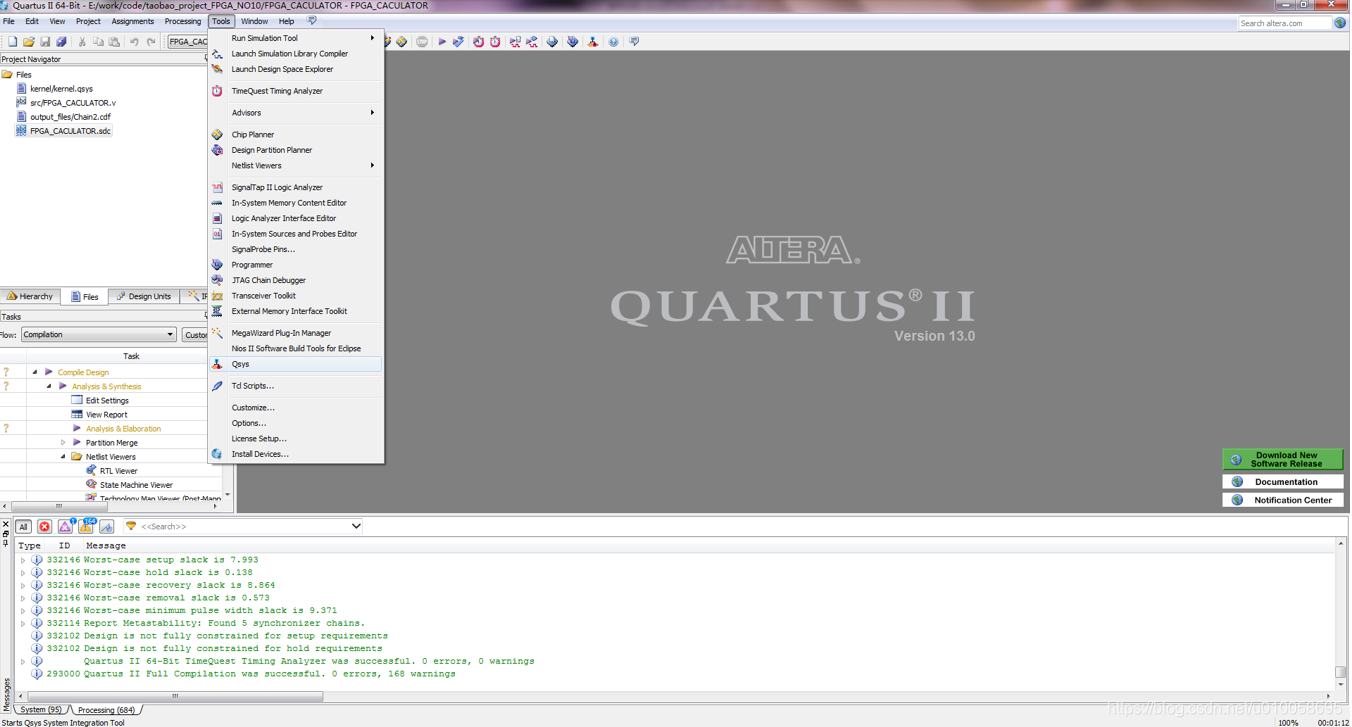The image size is (1352, 727).
Task: Click the Chip Planner menu icon
Action: point(217,134)
